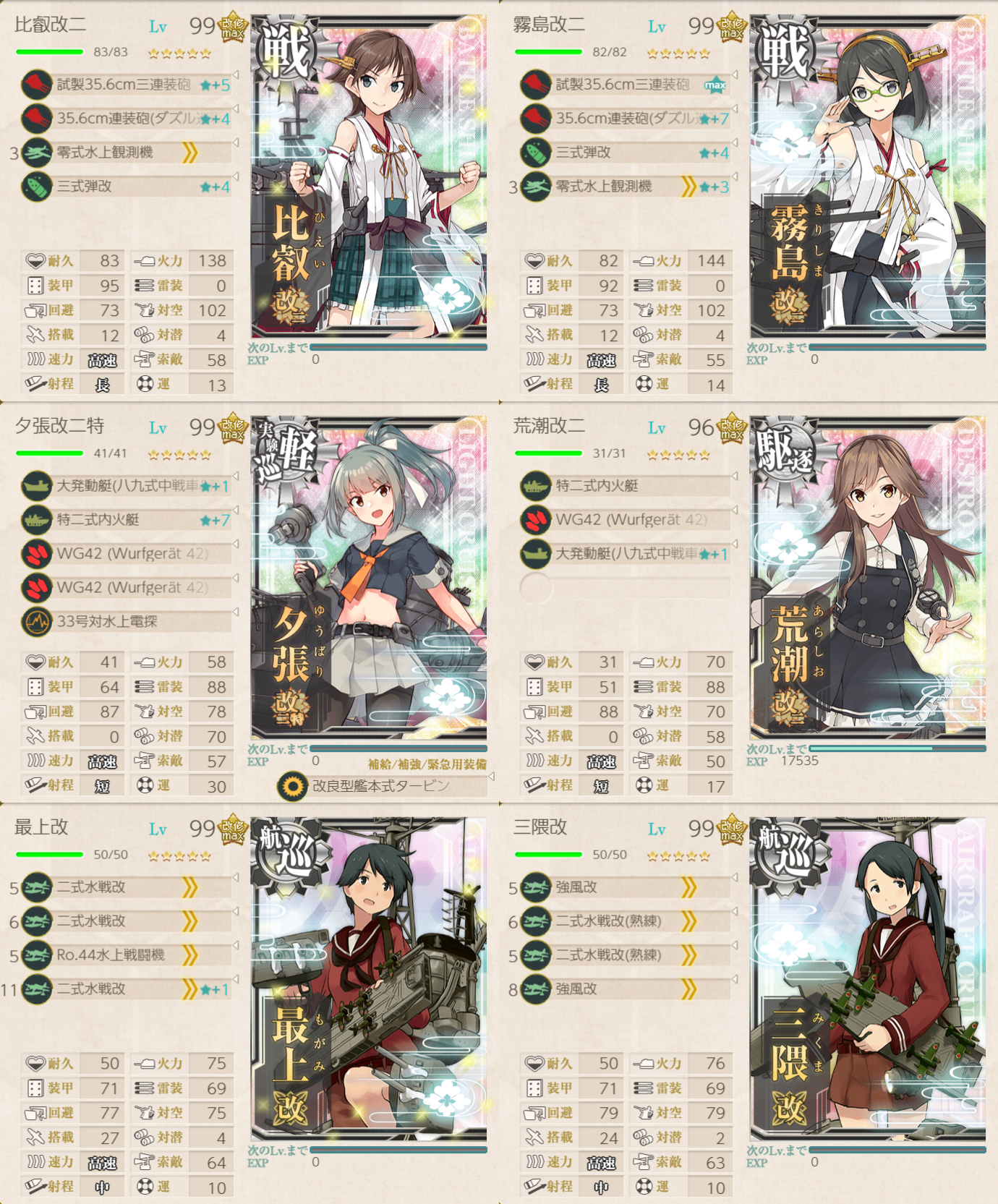Click Mikuma's first 強風改 seaplane fighter icon
The width and height of the screenshot is (998, 1204).
click(x=535, y=887)
